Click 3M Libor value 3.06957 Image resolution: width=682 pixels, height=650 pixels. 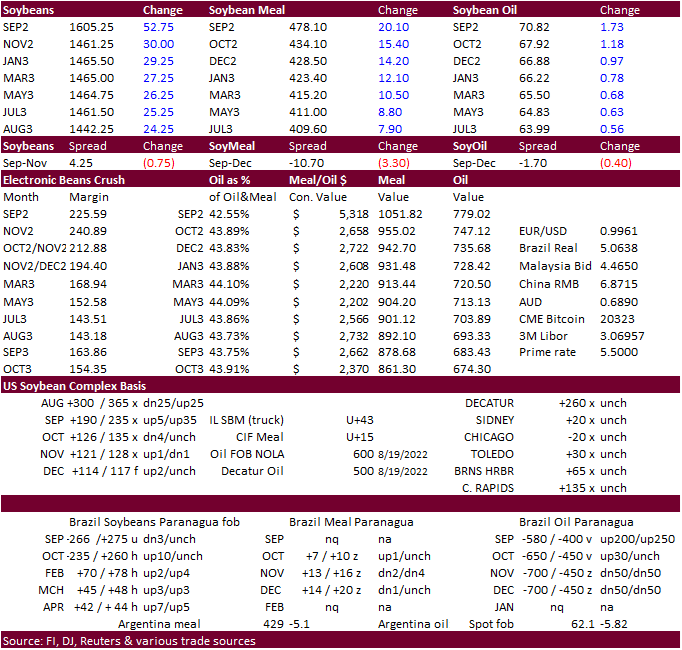point(622,336)
